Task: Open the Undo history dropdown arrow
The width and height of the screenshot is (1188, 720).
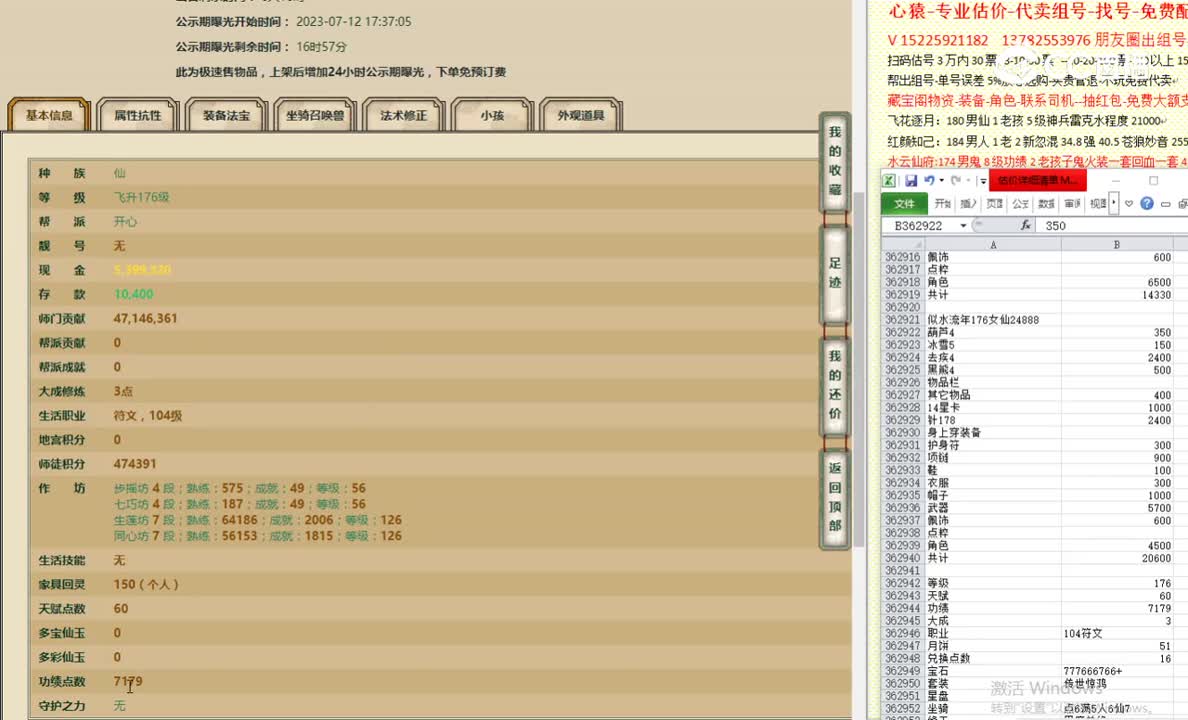Action: [941, 180]
